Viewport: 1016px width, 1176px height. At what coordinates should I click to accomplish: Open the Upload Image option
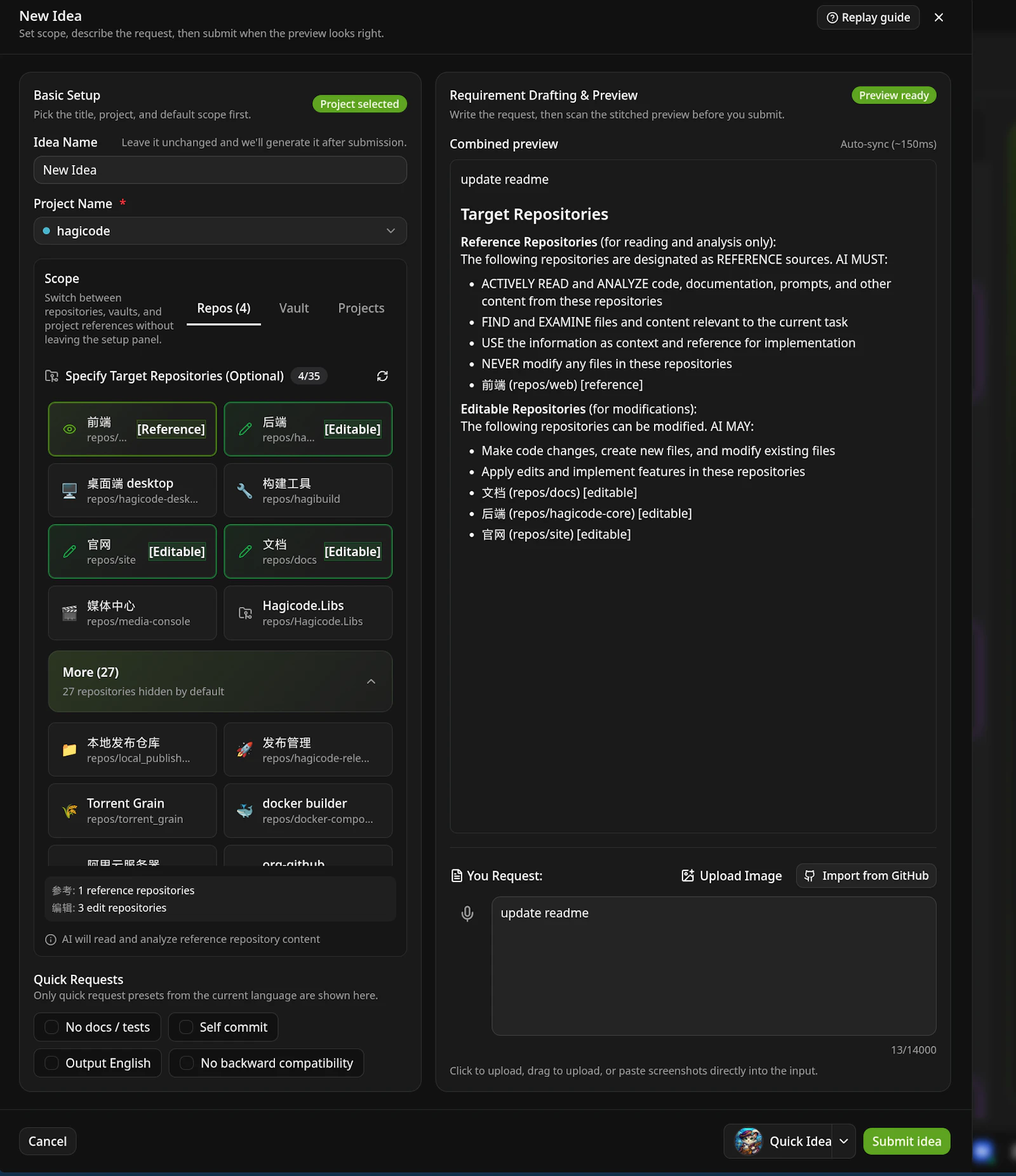pyautogui.click(x=730, y=875)
